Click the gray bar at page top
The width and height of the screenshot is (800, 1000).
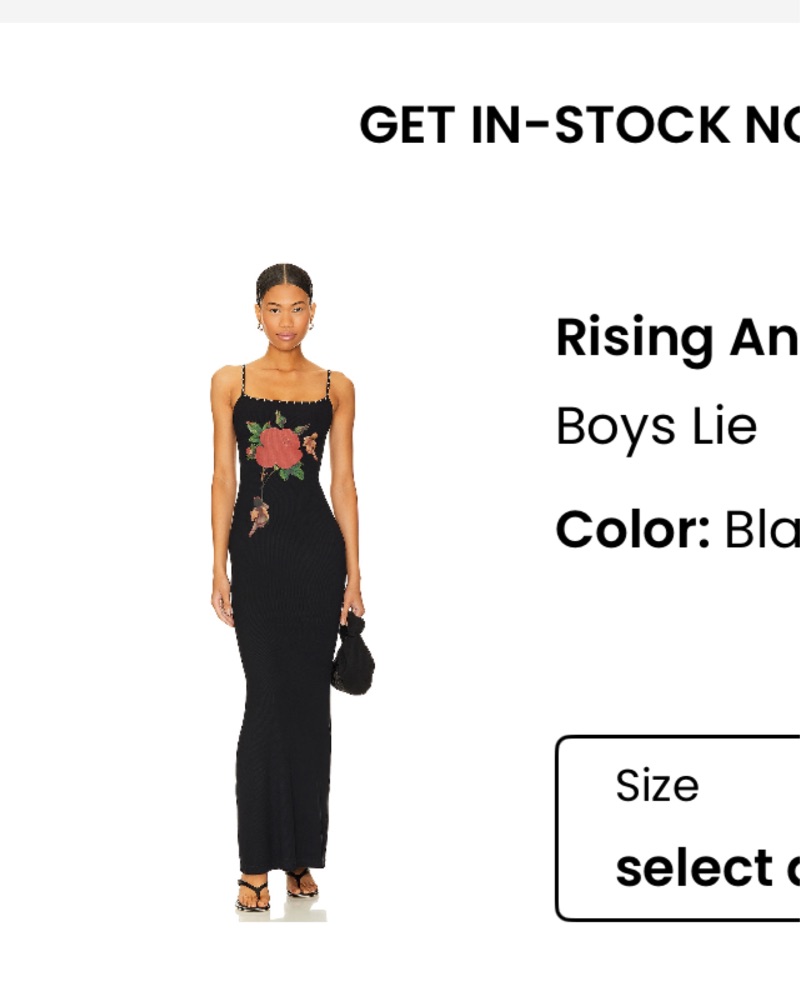coord(400,11)
